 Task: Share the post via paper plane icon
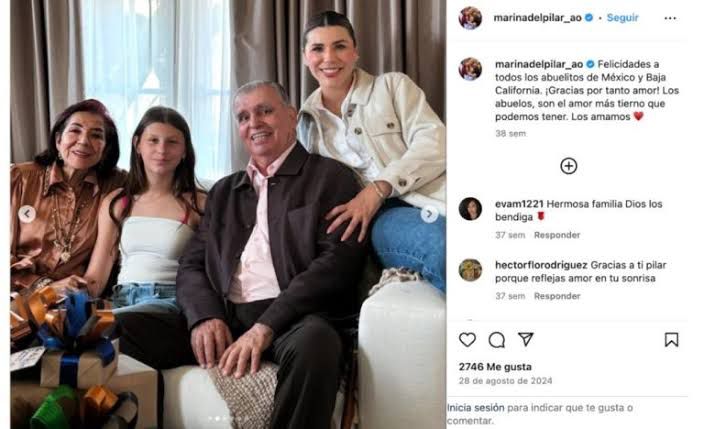tap(526, 339)
